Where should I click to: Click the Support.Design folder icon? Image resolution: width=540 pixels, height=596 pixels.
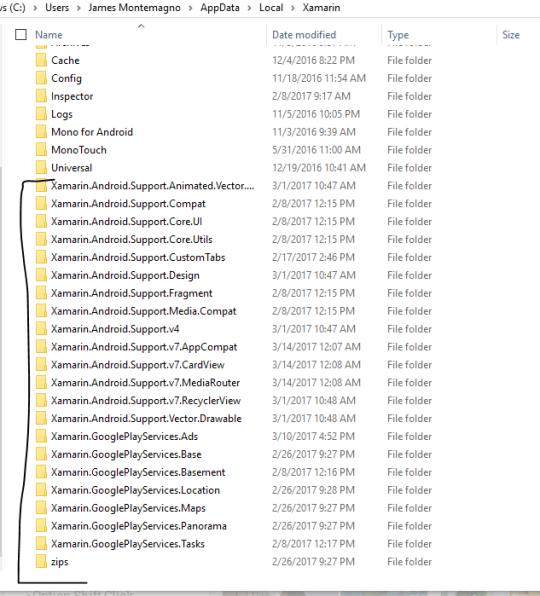(x=41, y=275)
